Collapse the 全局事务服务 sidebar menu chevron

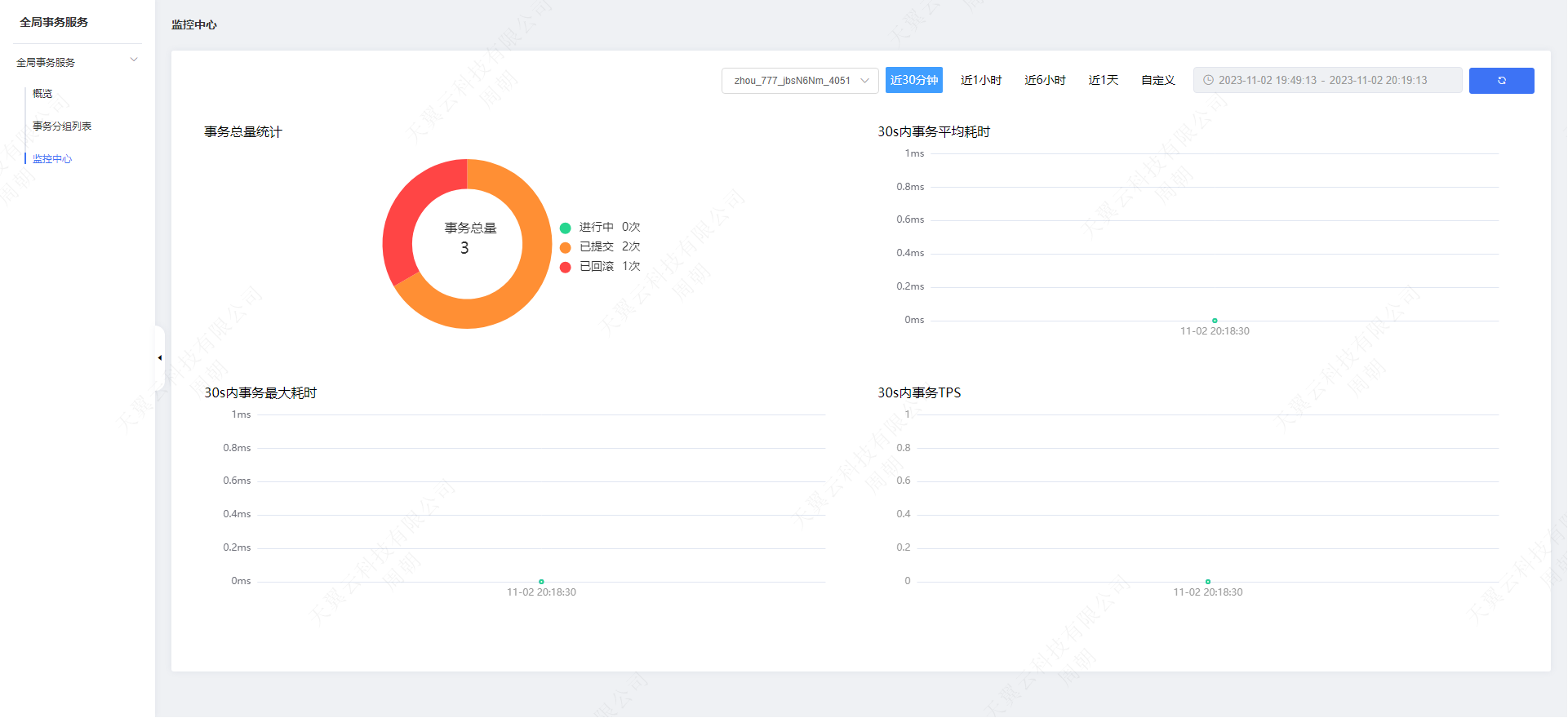point(134,60)
